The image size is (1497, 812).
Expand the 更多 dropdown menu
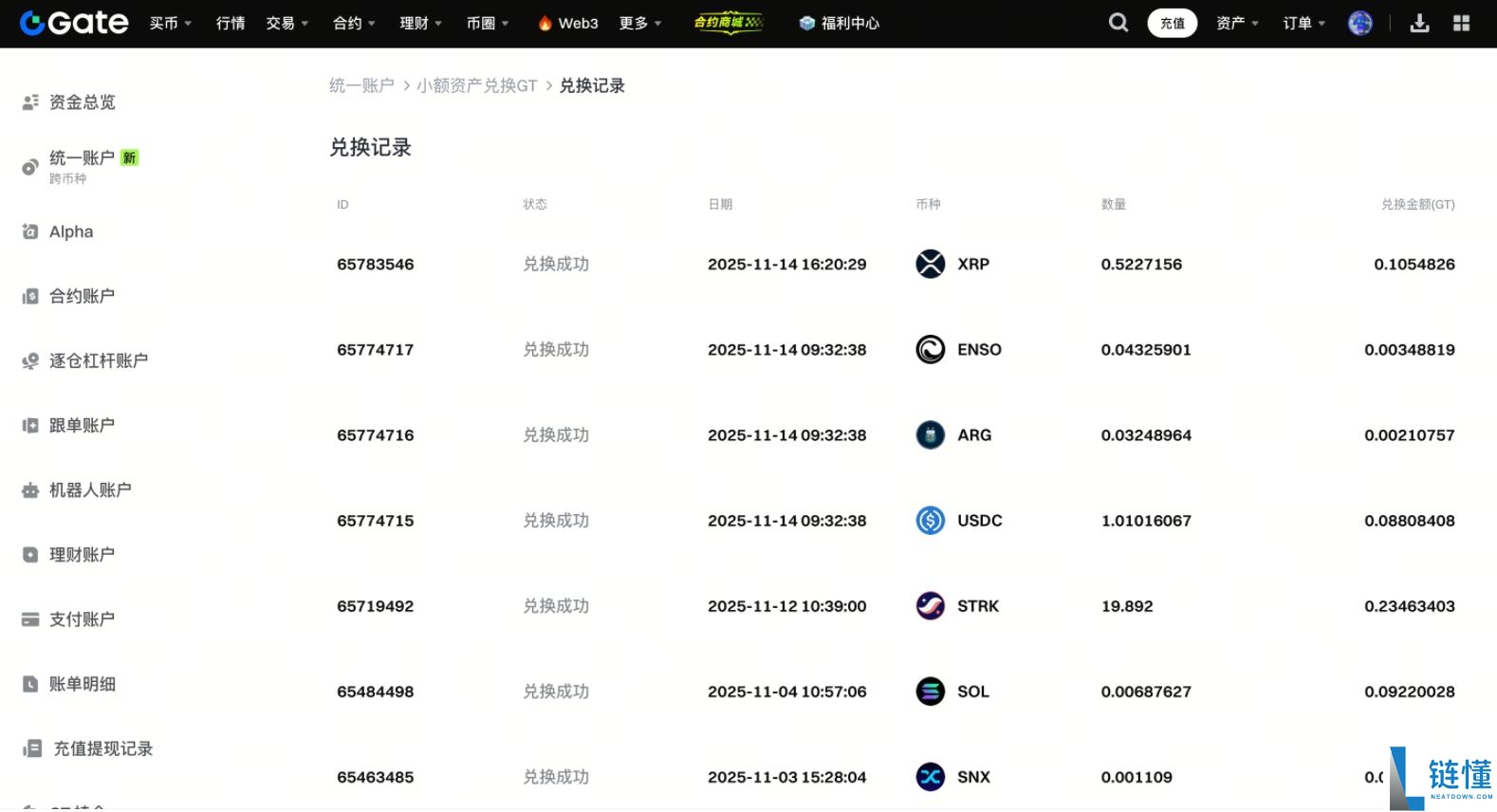[640, 23]
